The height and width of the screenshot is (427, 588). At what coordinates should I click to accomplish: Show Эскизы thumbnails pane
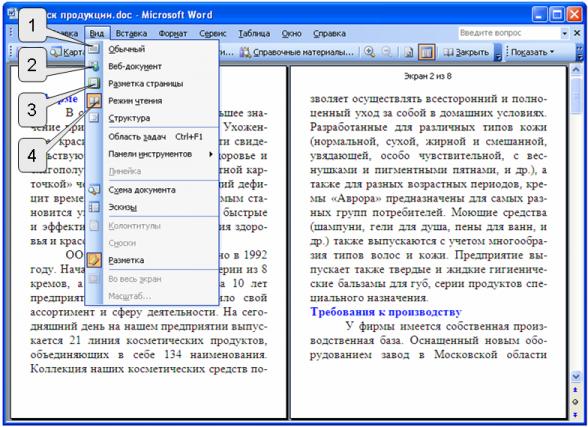click(152, 207)
